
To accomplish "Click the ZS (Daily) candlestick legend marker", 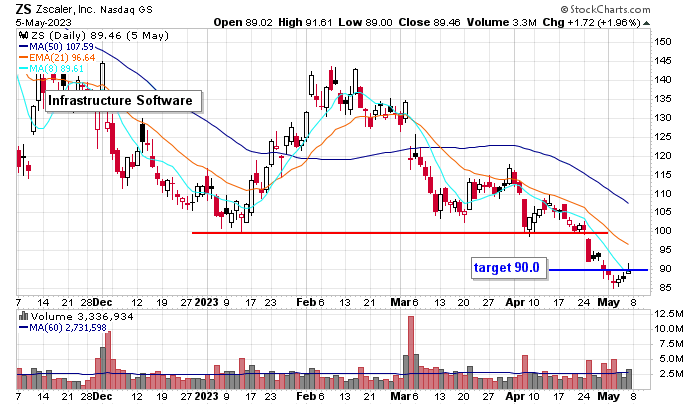I will (24, 33).
